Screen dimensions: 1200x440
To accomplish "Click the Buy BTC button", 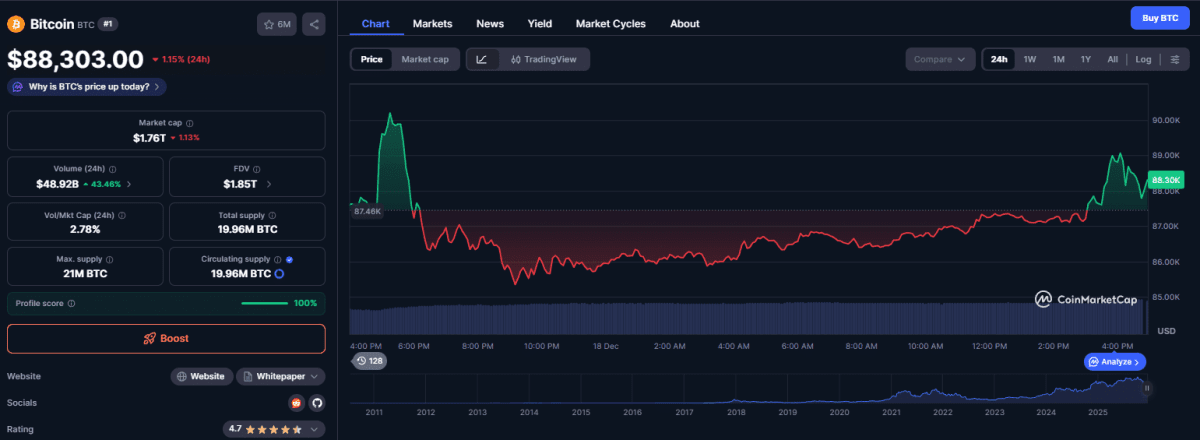I will [1159, 18].
